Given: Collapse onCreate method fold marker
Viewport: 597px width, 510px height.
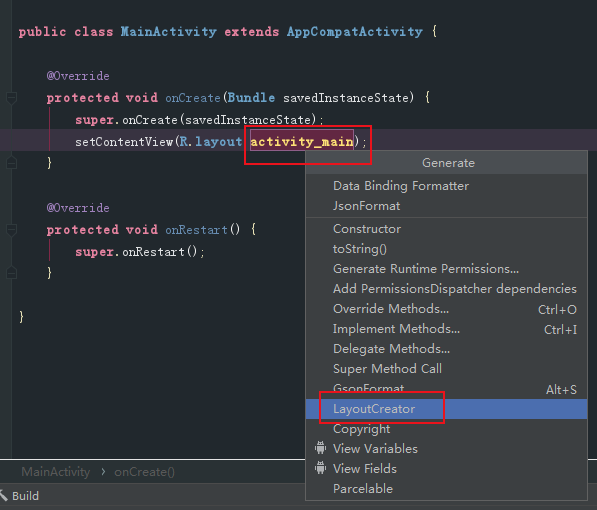Looking at the screenshot, I should (x=11, y=98).
